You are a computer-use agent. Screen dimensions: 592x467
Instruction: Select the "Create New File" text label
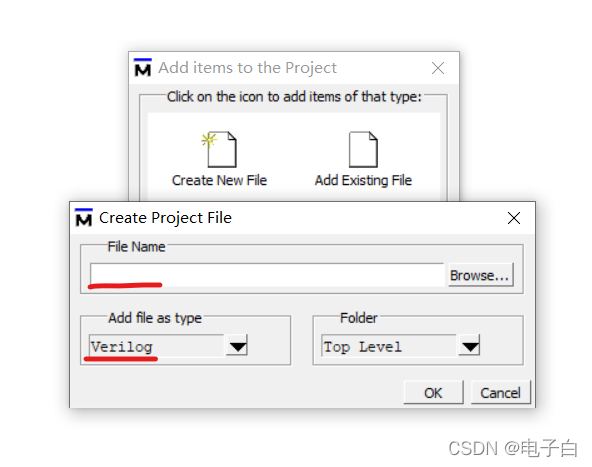click(x=219, y=180)
